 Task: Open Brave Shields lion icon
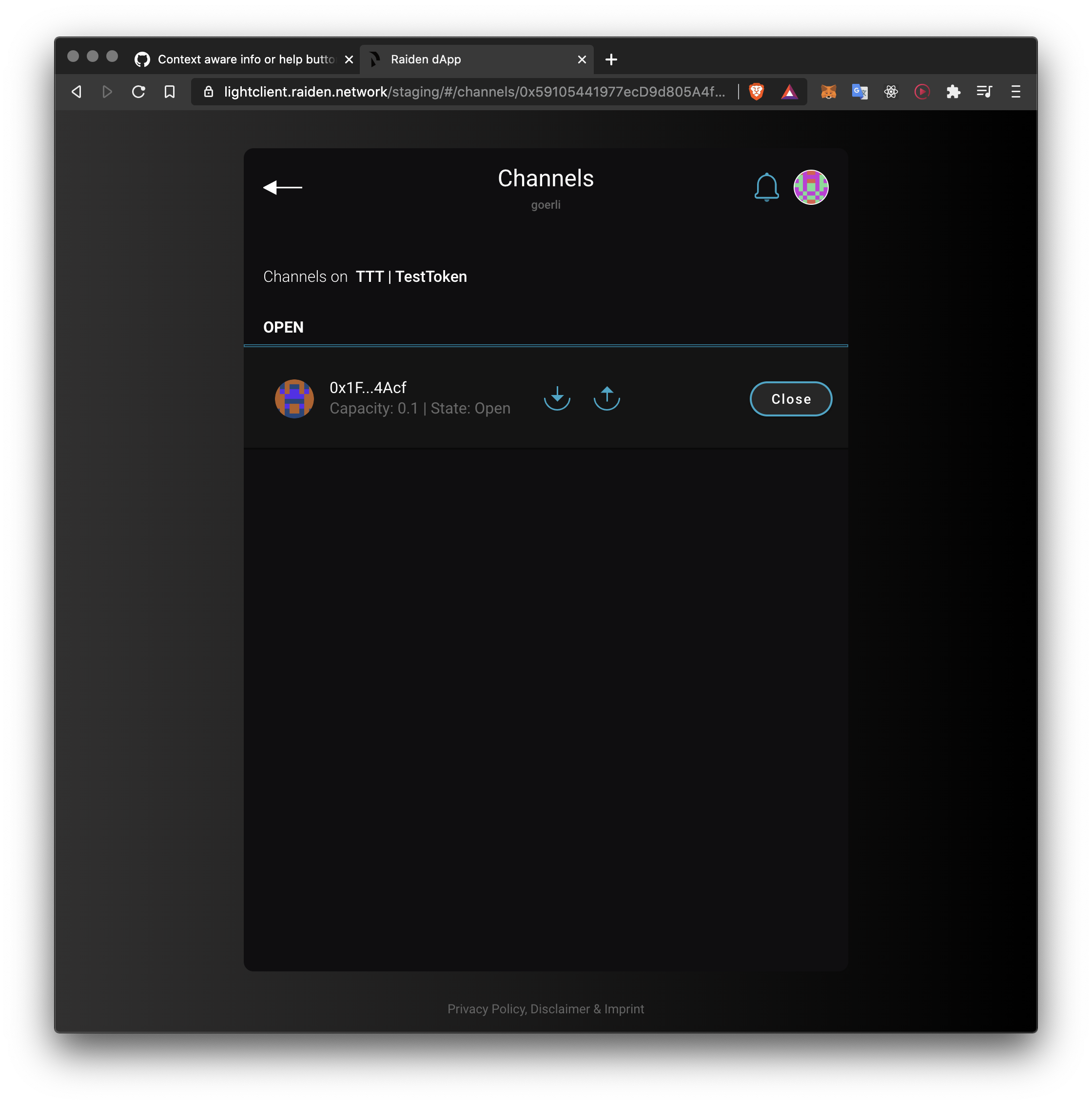(757, 92)
